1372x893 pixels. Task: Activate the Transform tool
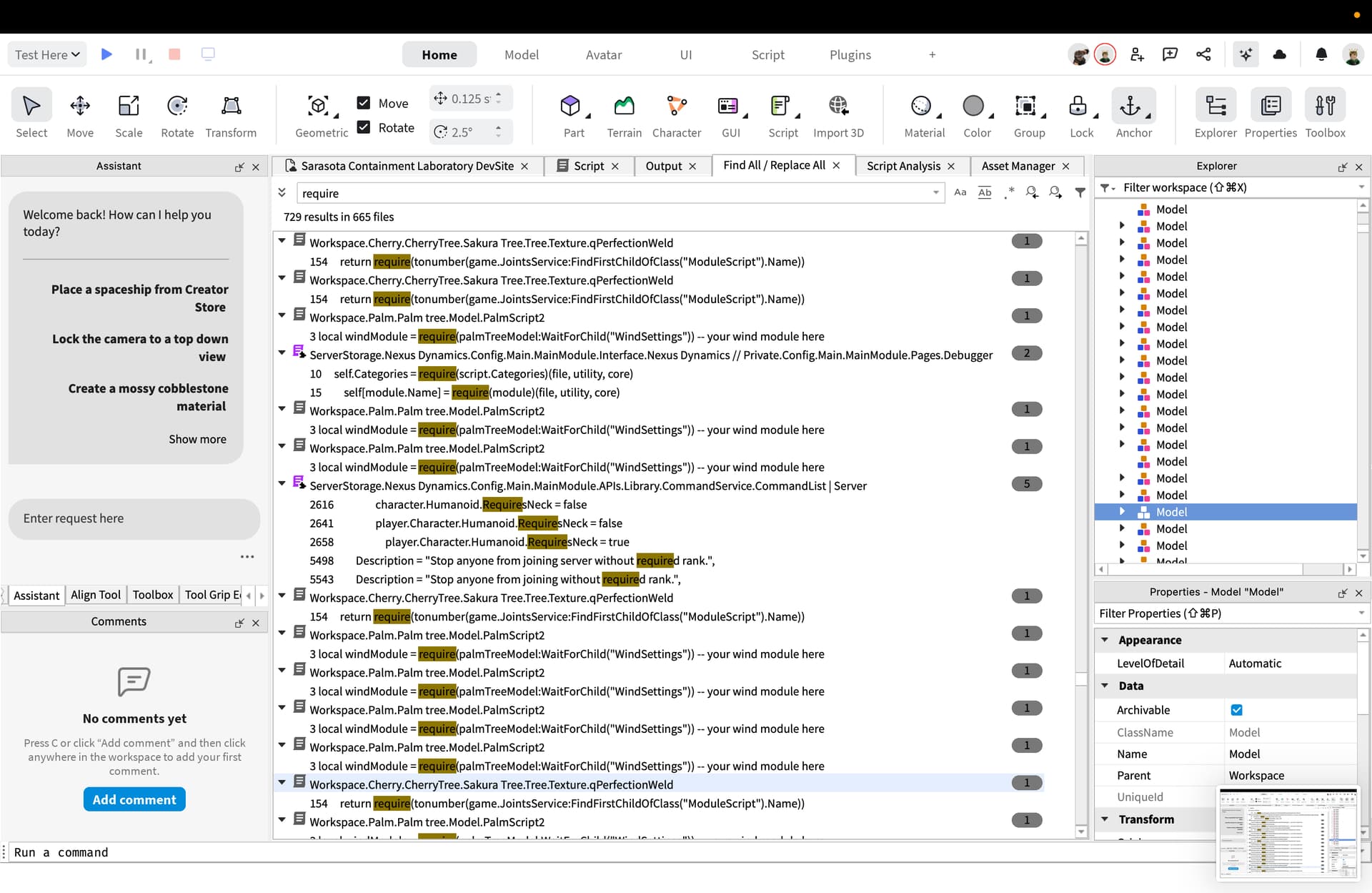(231, 114)
